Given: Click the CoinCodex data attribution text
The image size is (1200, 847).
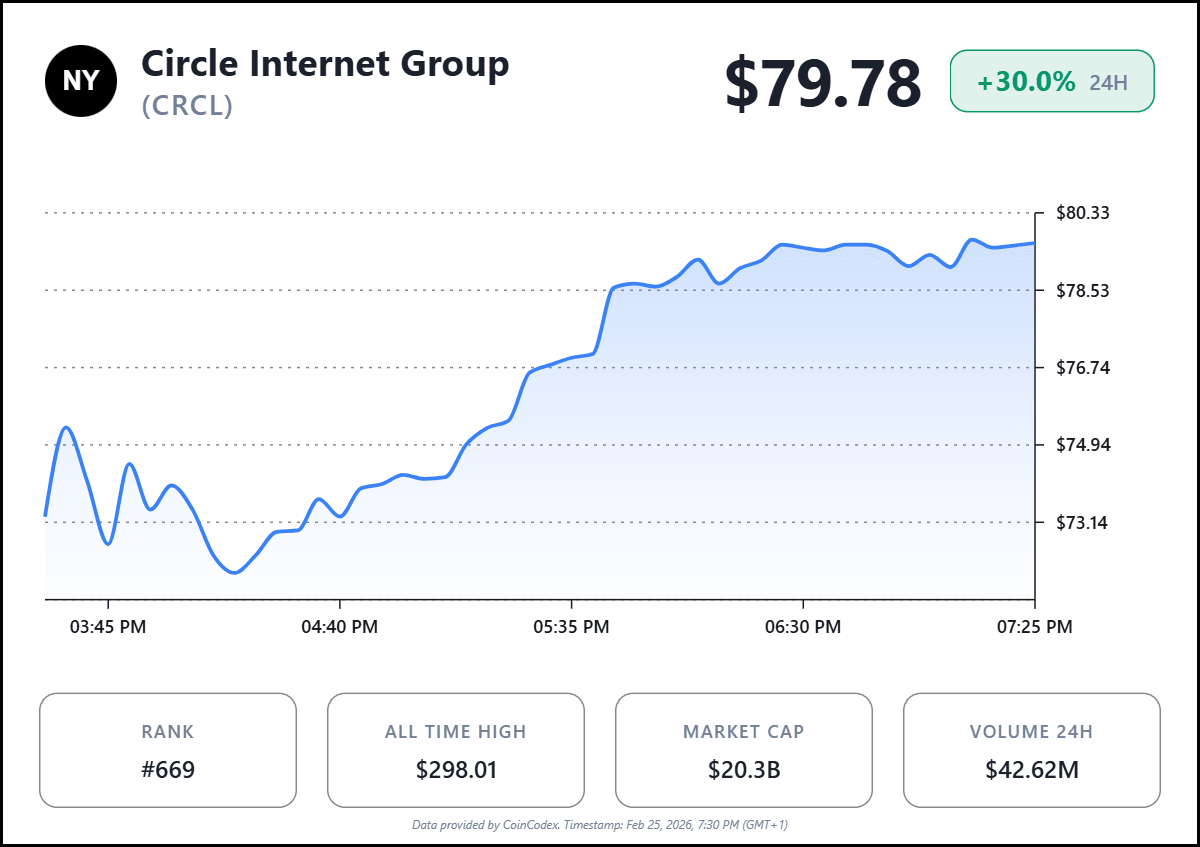Looking at the screenshot, I should pyautogui.click(x=600, y=825).
